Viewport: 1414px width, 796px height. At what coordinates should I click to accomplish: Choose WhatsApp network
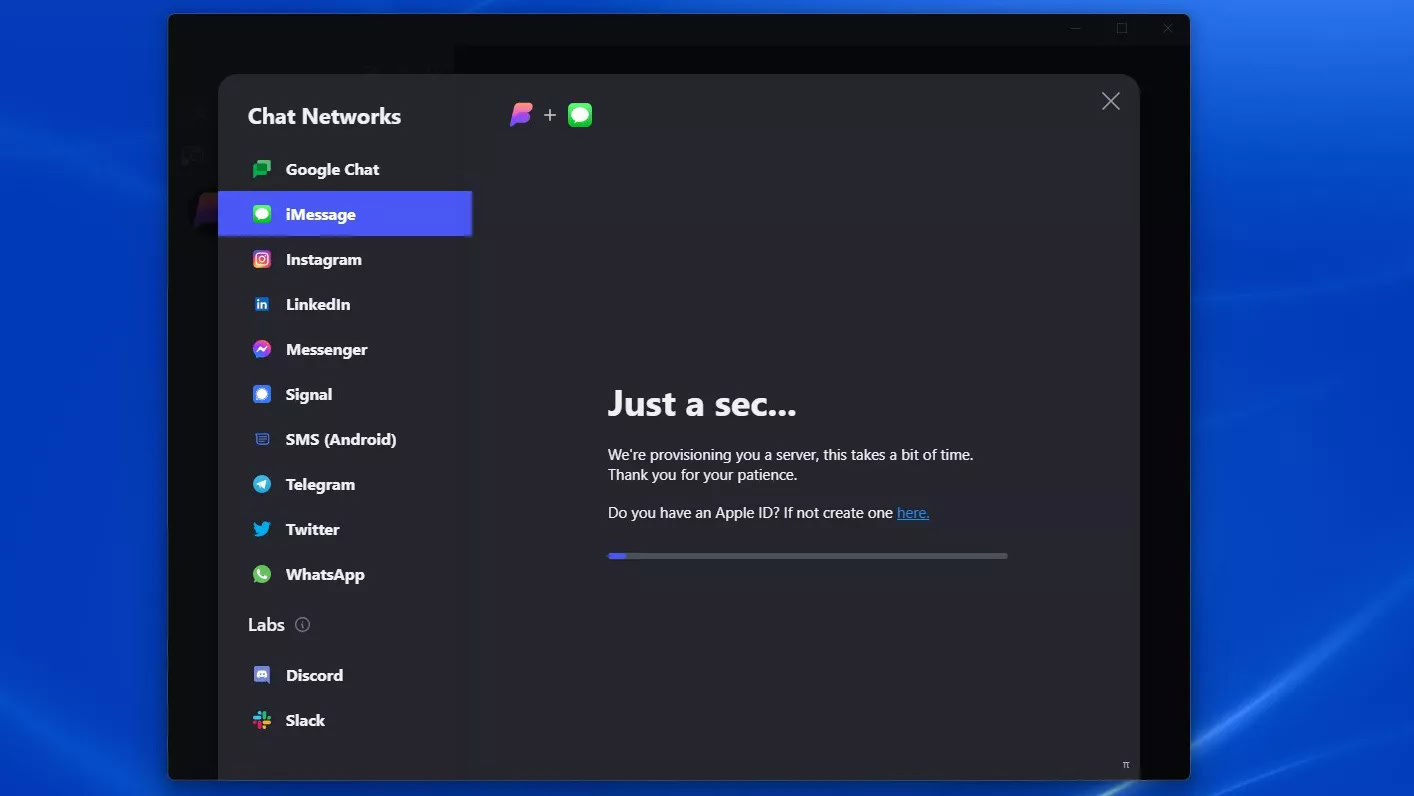(x=345, y=574)
